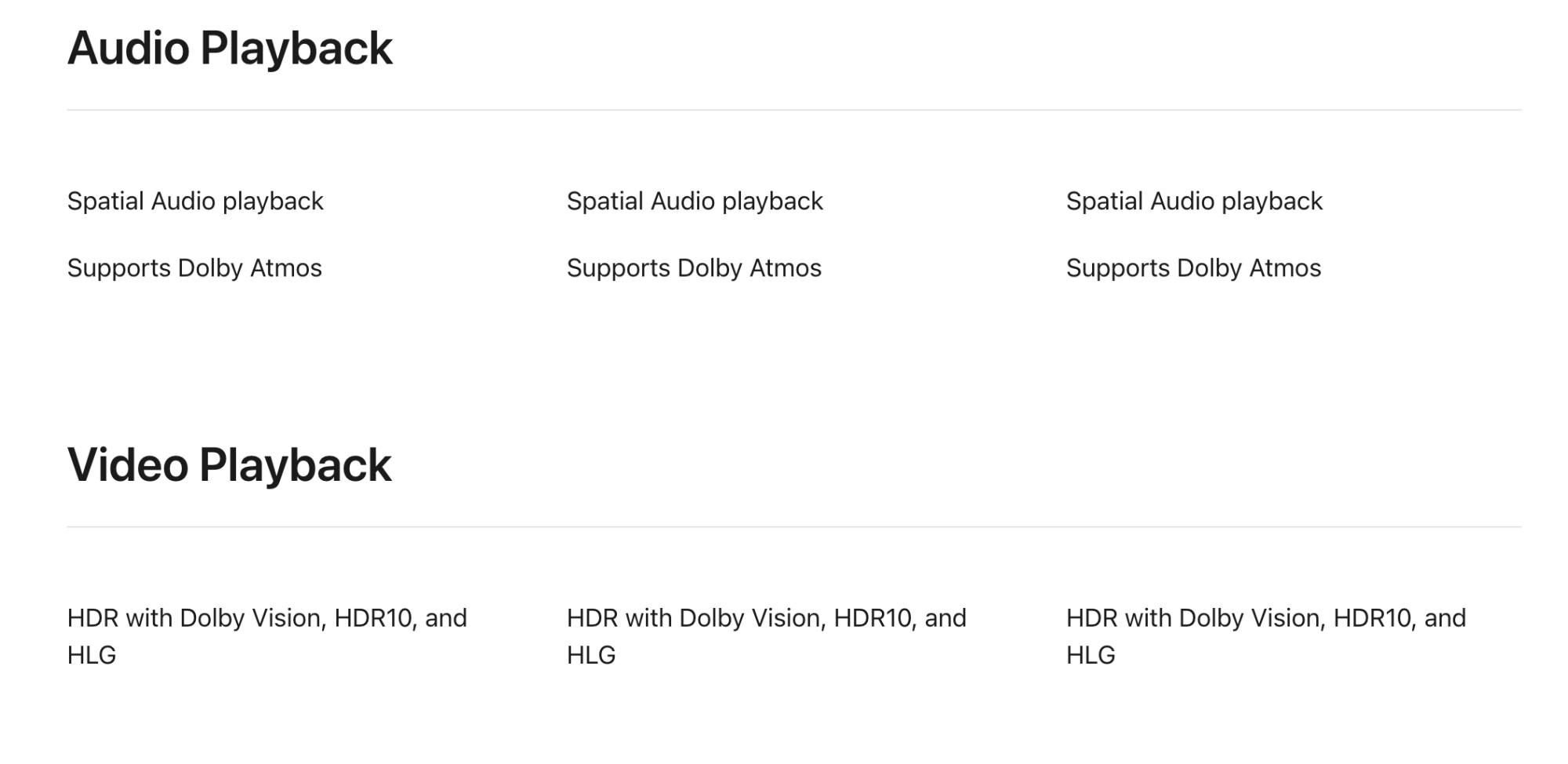Click the Audio Playback section heading
The height and width of the screenshot is (764, 1568).
230,49
